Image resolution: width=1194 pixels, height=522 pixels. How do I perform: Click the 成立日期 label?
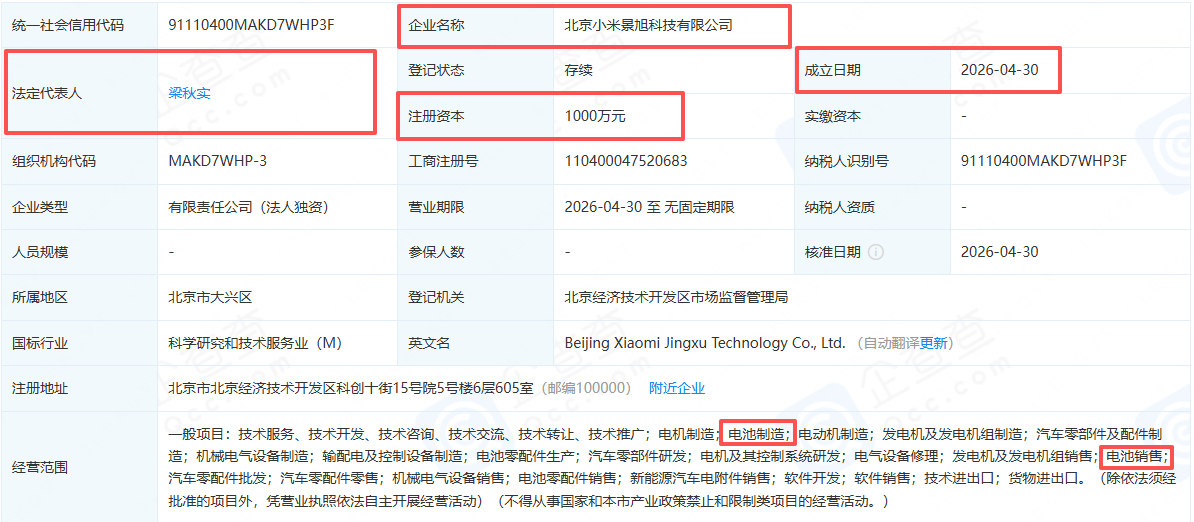coord(832,70)
